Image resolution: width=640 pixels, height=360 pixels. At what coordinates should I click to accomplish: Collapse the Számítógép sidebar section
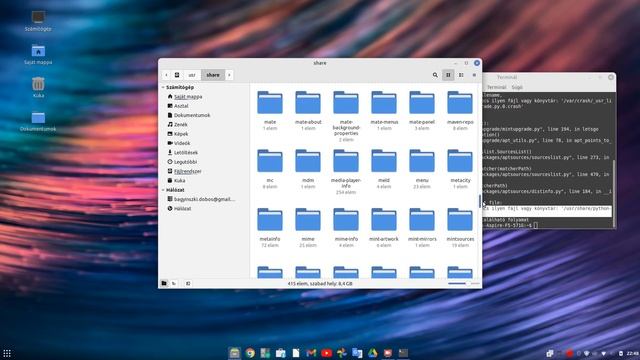pos(163,87)
